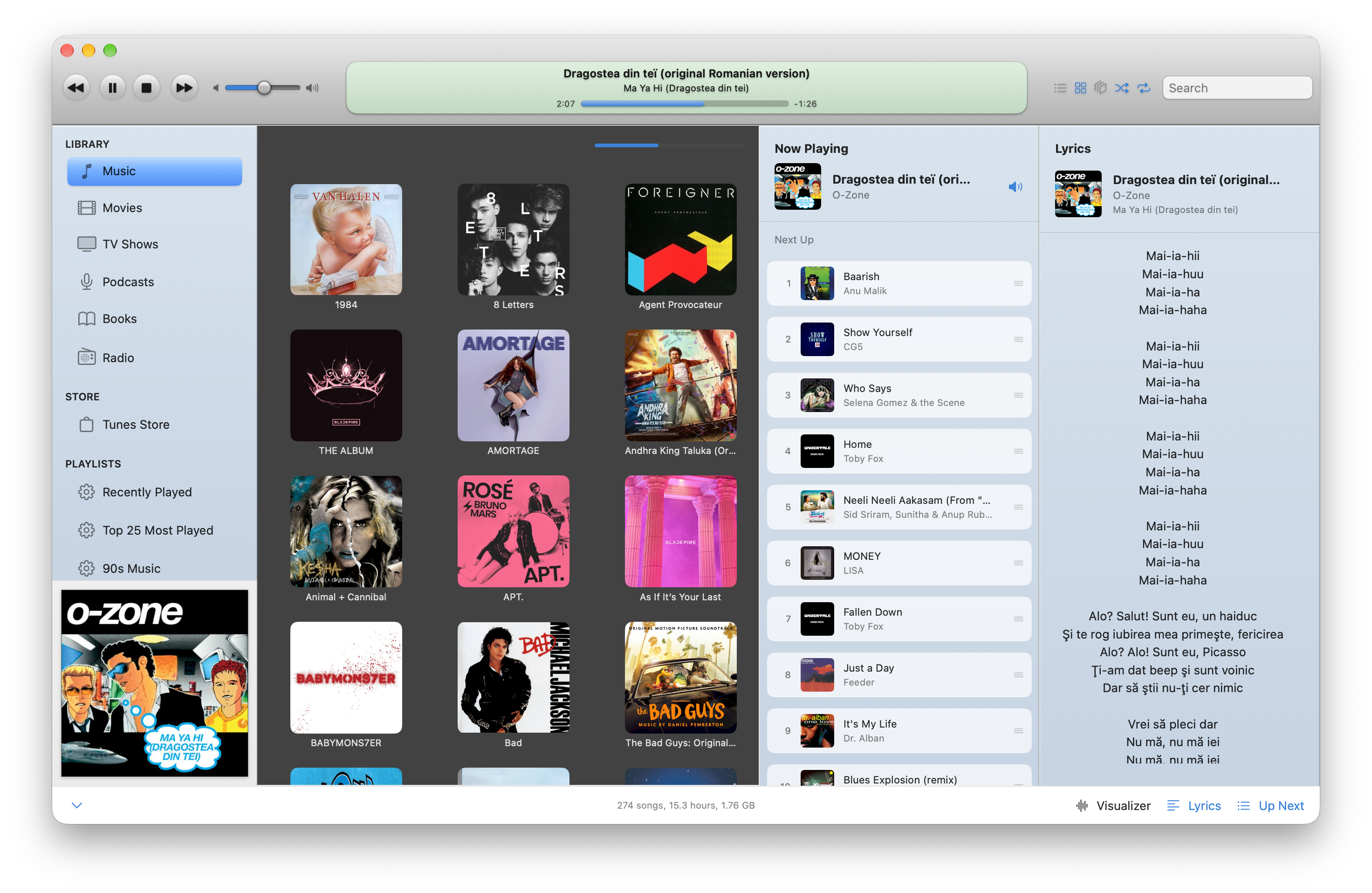Switch to album grid view

click(x=1080, y=88)
